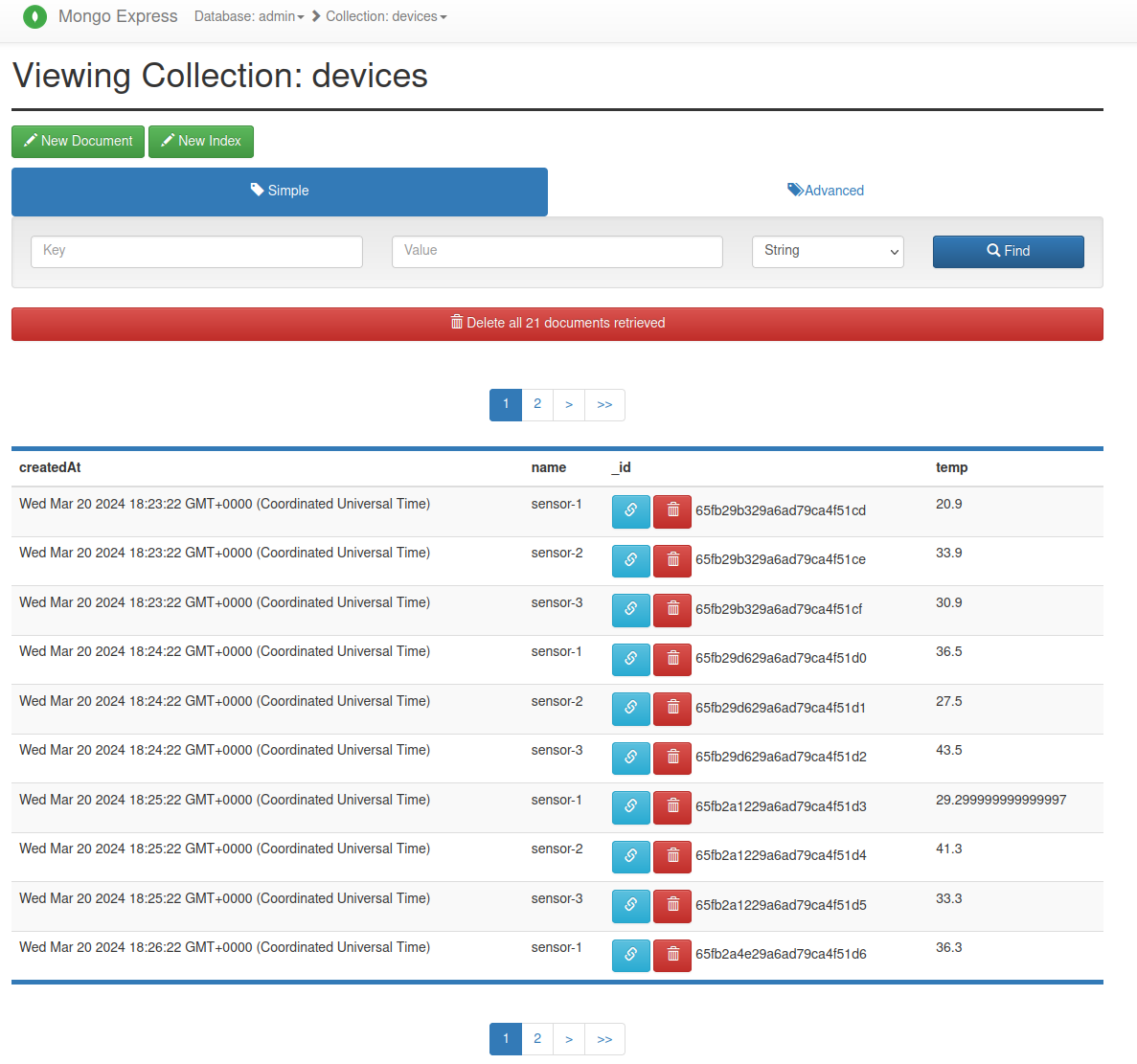Click the New Document button
Image resolution: width=1137 pixels, height=1064 pixels.
click(x=79, y=141)
